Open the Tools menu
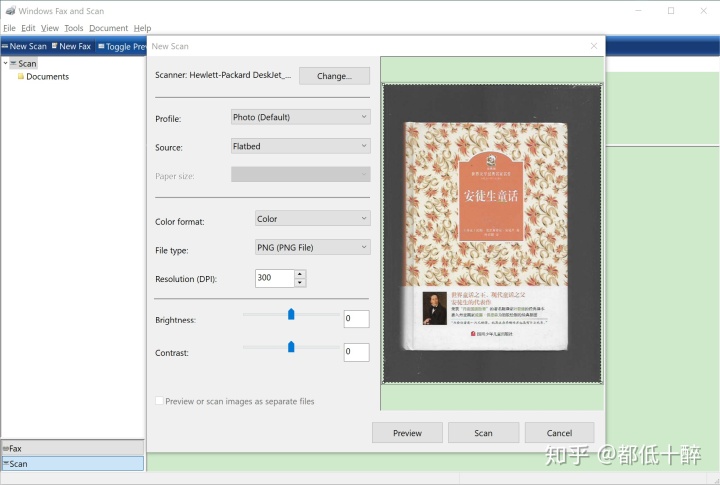The width and height of the screenshot is (720, 485). click(x=73, y=28)
